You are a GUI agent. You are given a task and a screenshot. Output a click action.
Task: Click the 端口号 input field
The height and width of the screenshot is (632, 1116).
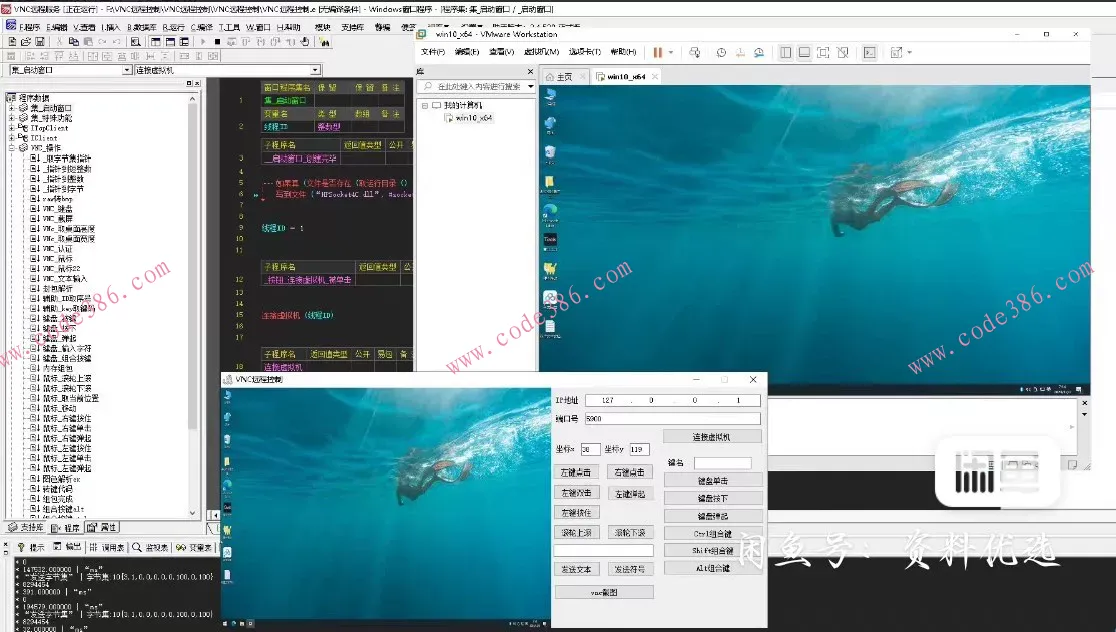click(x=672, y=419)
